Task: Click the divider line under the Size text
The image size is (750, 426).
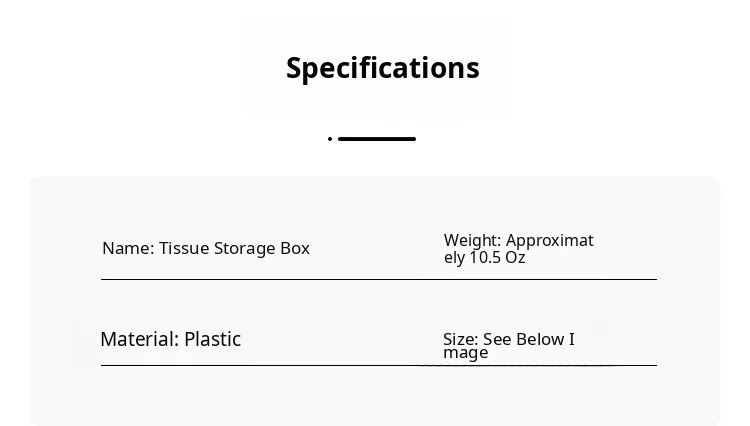Action: coord(540,366)
